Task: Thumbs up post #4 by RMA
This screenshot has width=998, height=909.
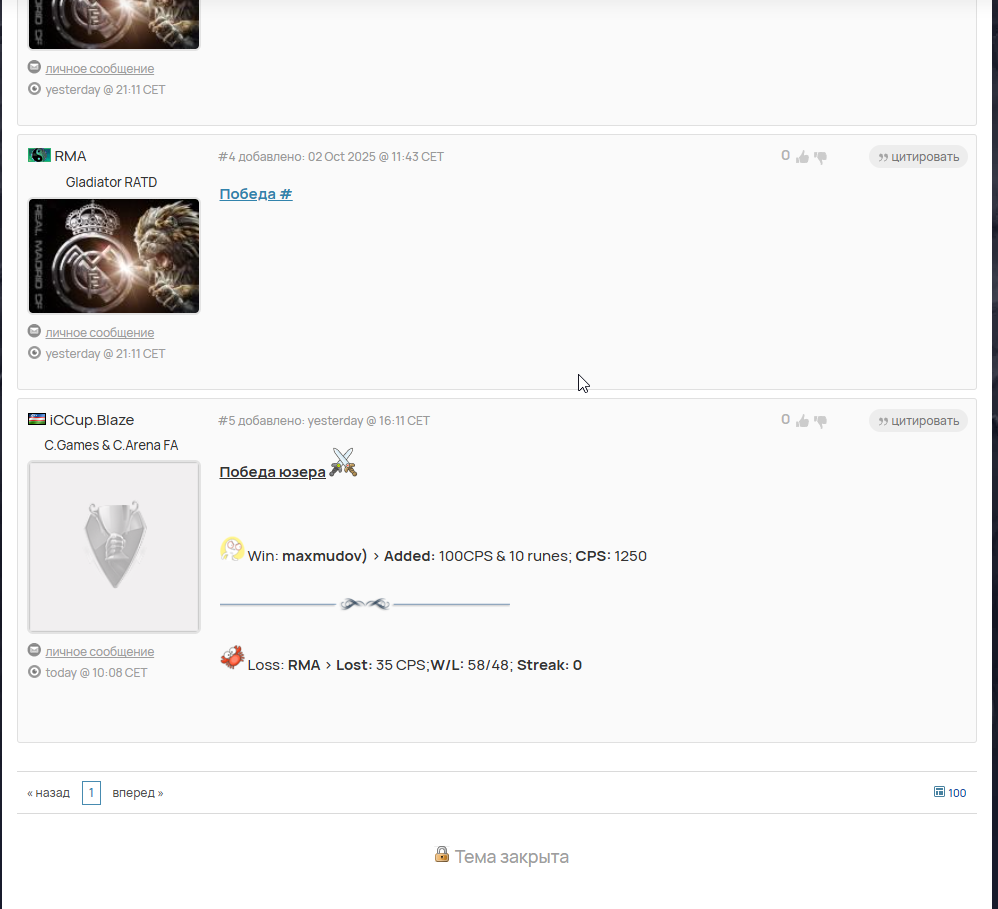Action: coord(802,157)
